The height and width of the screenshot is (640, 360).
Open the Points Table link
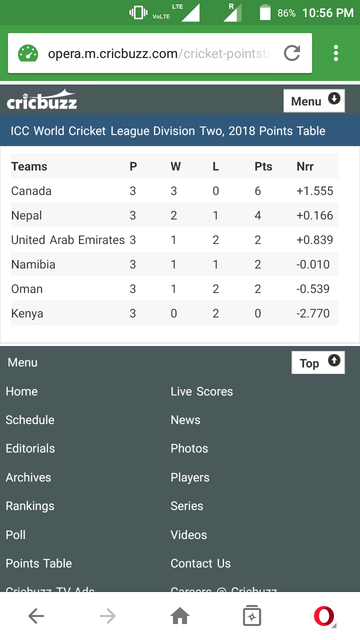tap(39, 563)
